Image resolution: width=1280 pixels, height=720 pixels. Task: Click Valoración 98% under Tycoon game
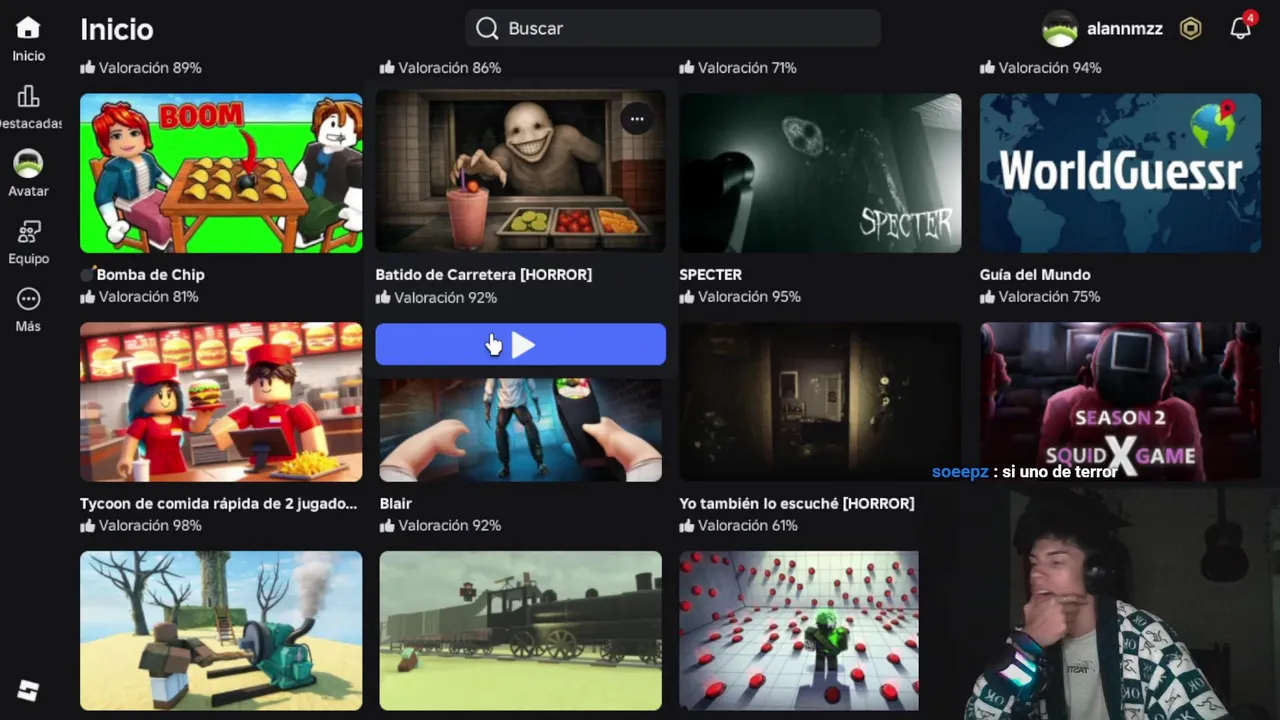tap(141, 525)
